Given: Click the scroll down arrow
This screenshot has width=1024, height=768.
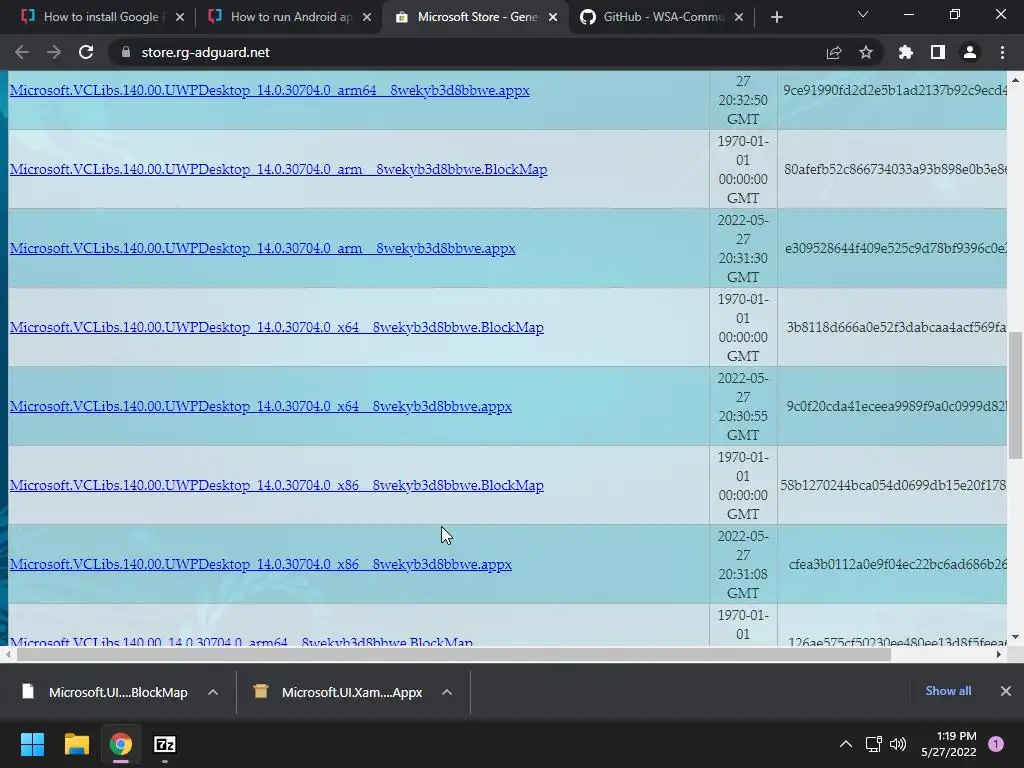Looking at the screenshot, I should [1015, 637].
